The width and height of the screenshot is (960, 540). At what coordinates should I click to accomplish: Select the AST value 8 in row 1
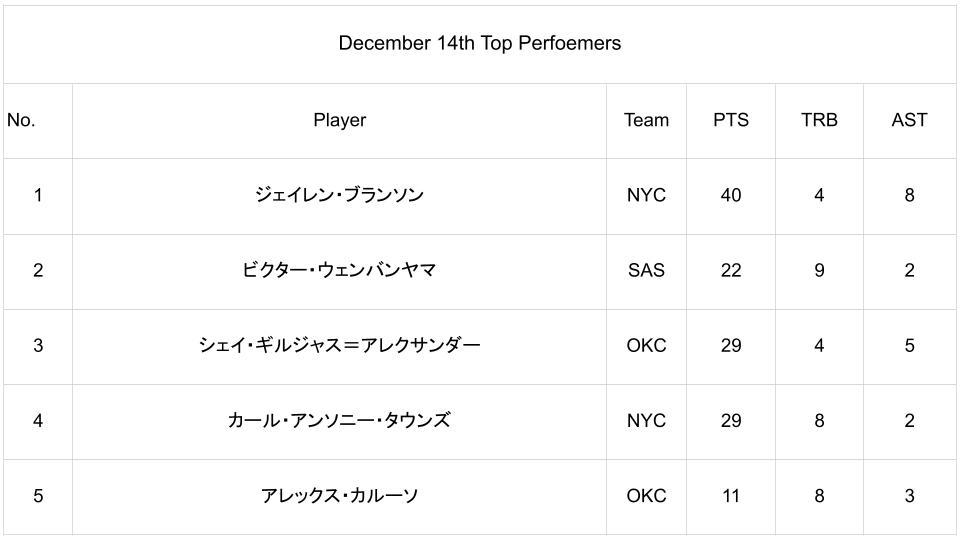pyautogui.click(x=909, y=195)
